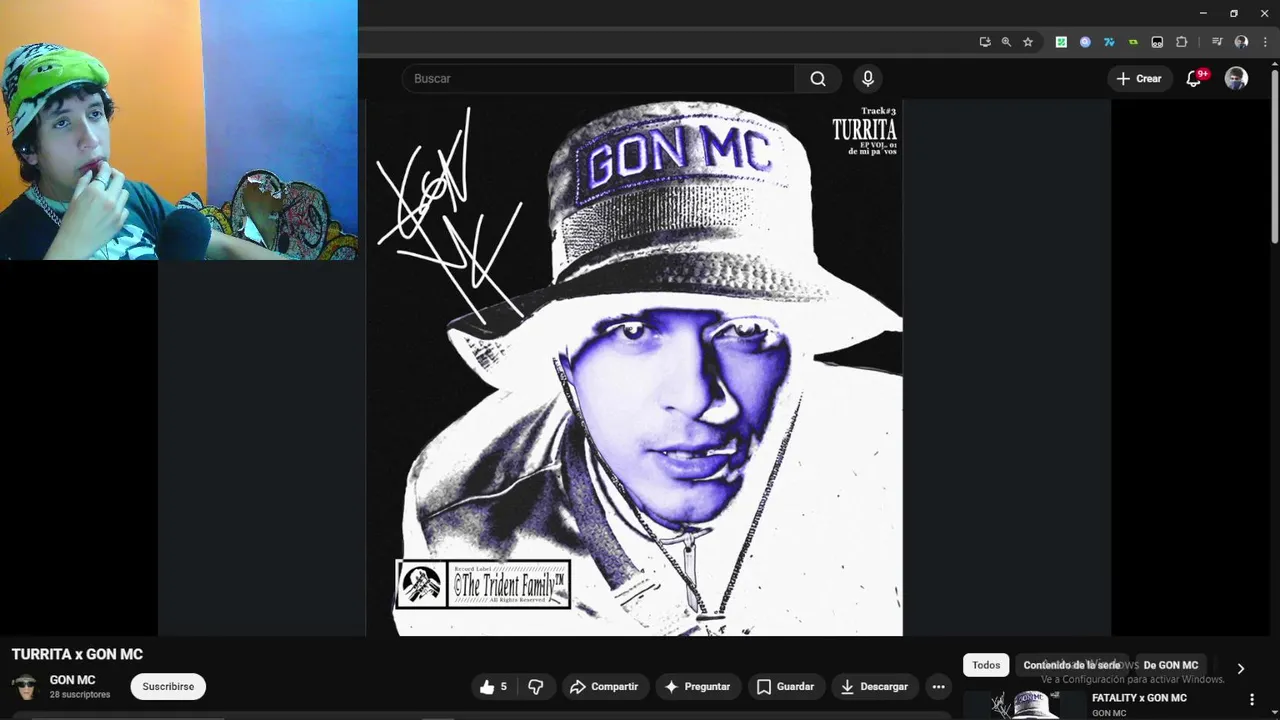Open the Extensions puzzle-piece menu
The height and width of the screenshot is (720, 1280).
(x=1182, y=42)
